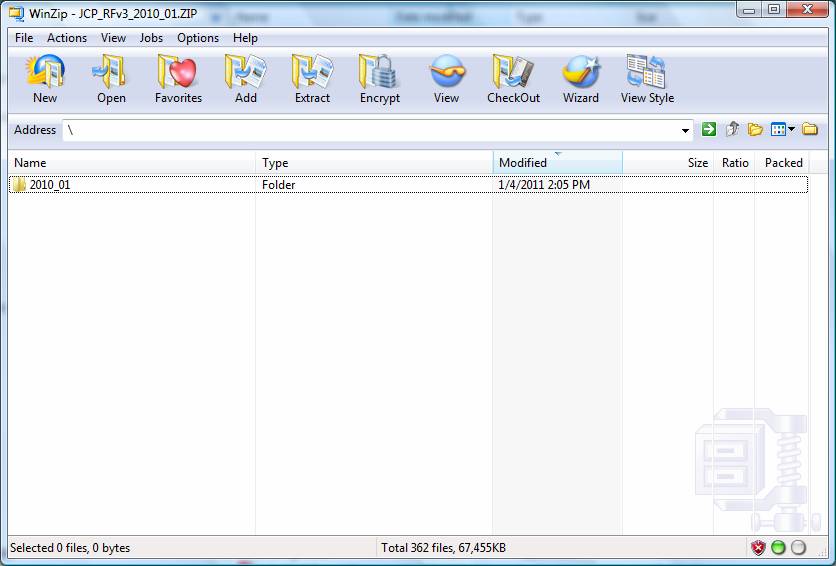Close the WinZip window
The width and height of the screenshot is (836, 566).
pyautogui.click(x=808, y=10)
